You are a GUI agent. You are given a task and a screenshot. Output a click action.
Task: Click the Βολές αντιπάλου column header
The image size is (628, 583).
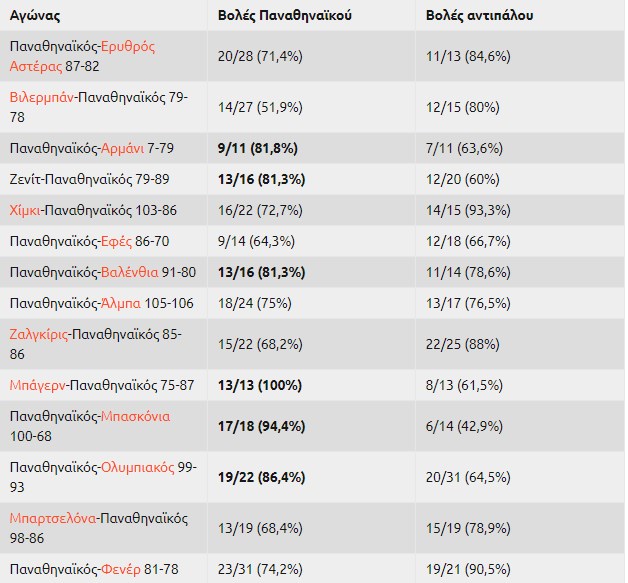479,16
